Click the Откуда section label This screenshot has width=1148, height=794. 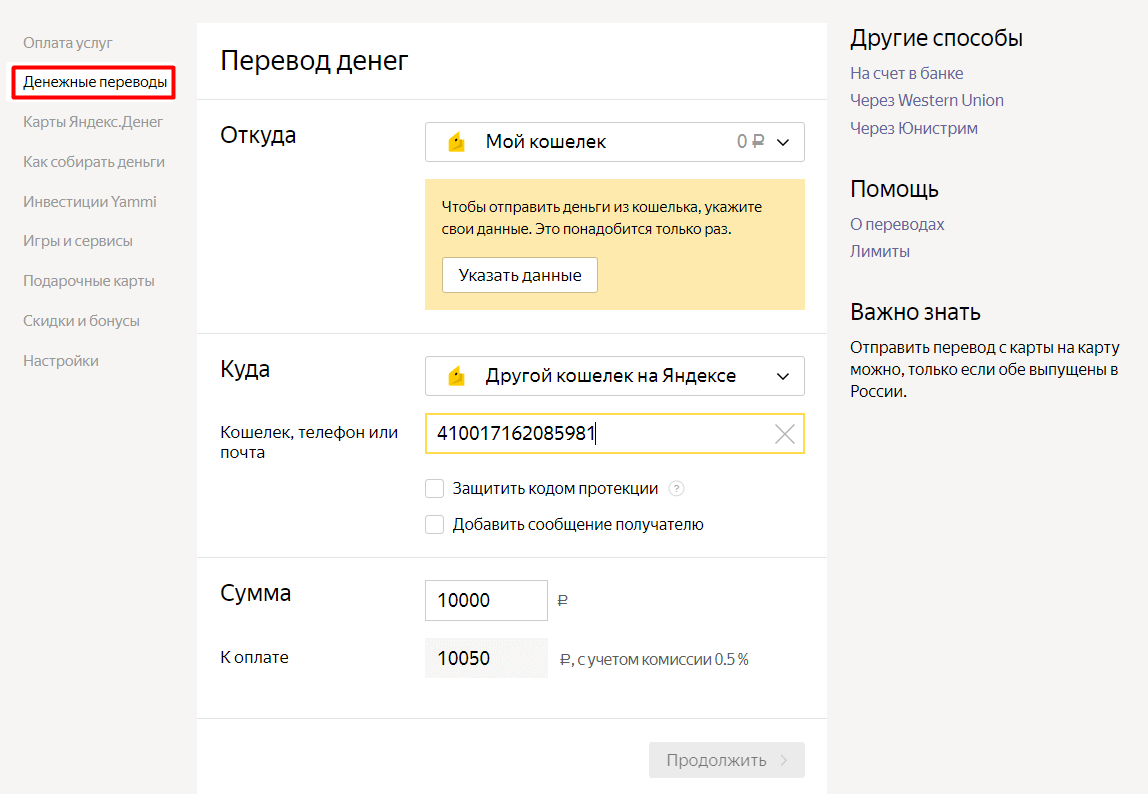(x=258, y=136)
